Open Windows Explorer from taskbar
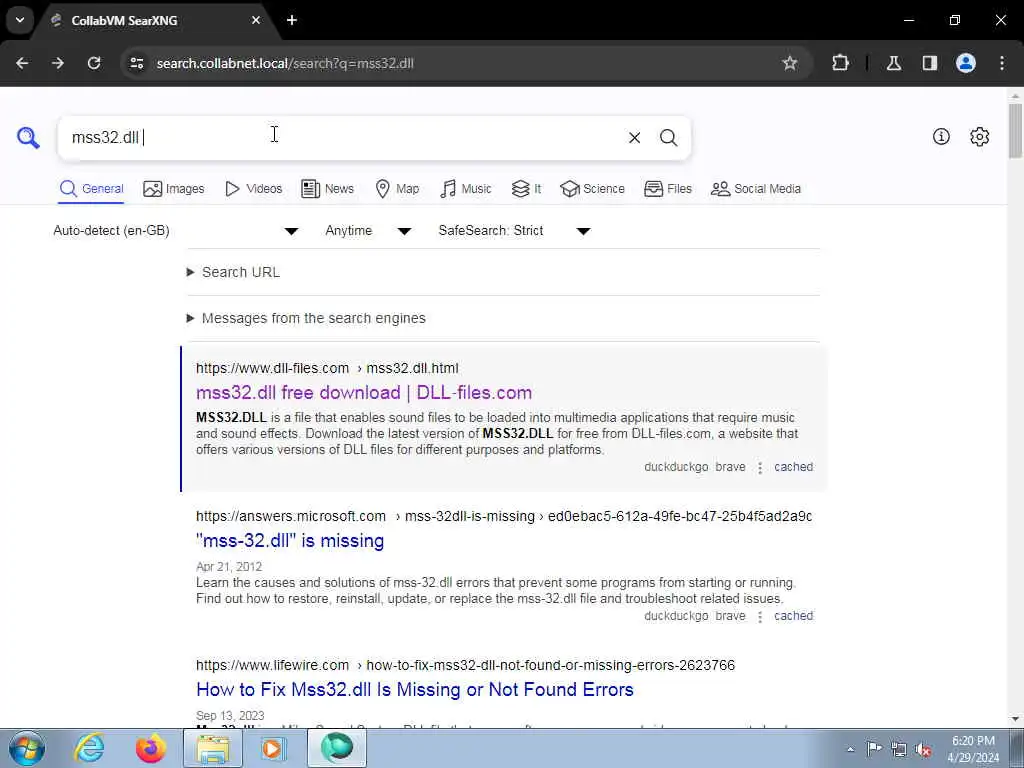The width and height of the screenshot is (1024, 768). coord(213,748)
